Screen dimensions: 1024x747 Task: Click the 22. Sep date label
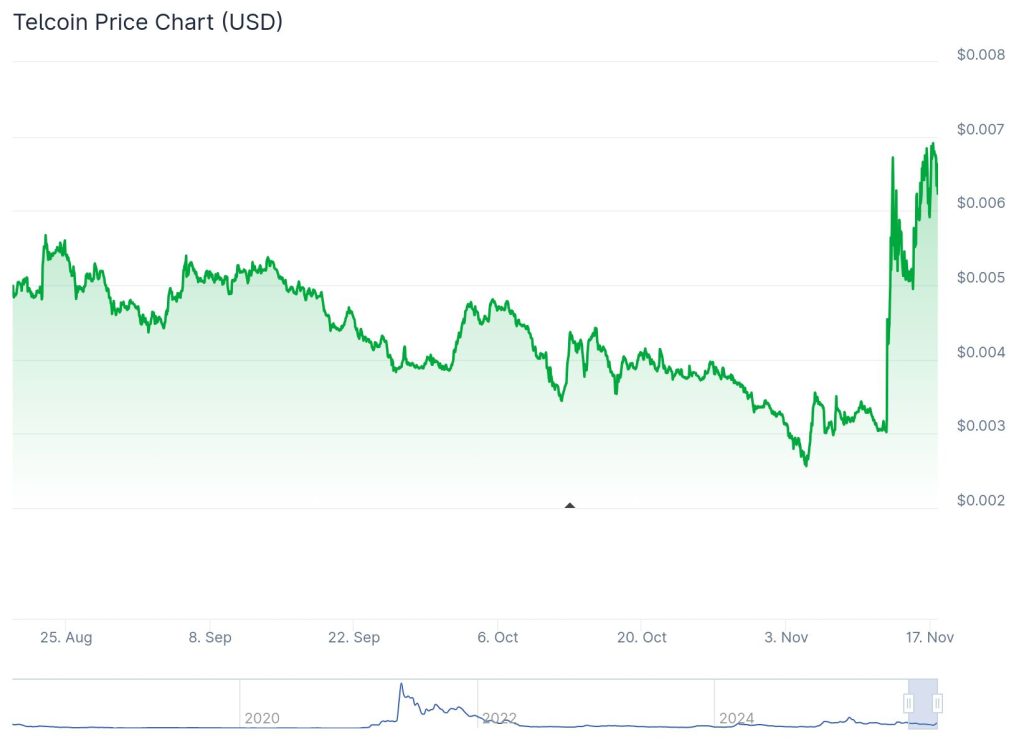click(x=355, y=637)
